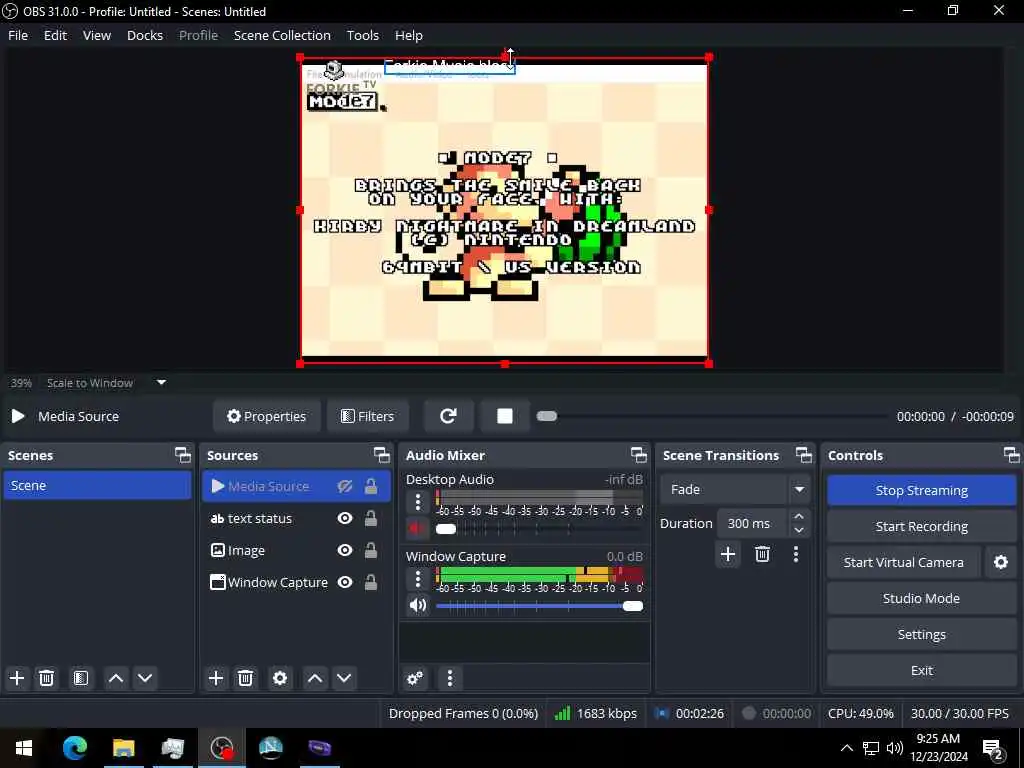Open source properties gear icon

coord(280,679)
